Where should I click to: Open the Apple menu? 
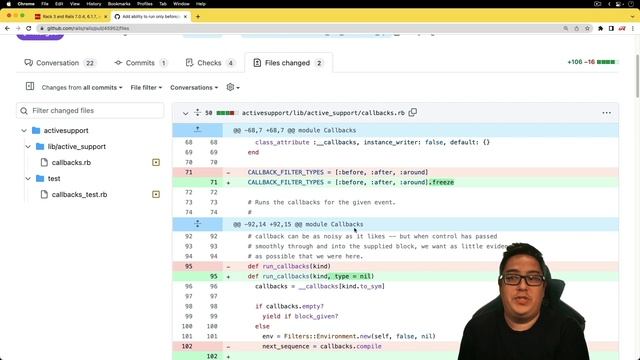point(9,4)
